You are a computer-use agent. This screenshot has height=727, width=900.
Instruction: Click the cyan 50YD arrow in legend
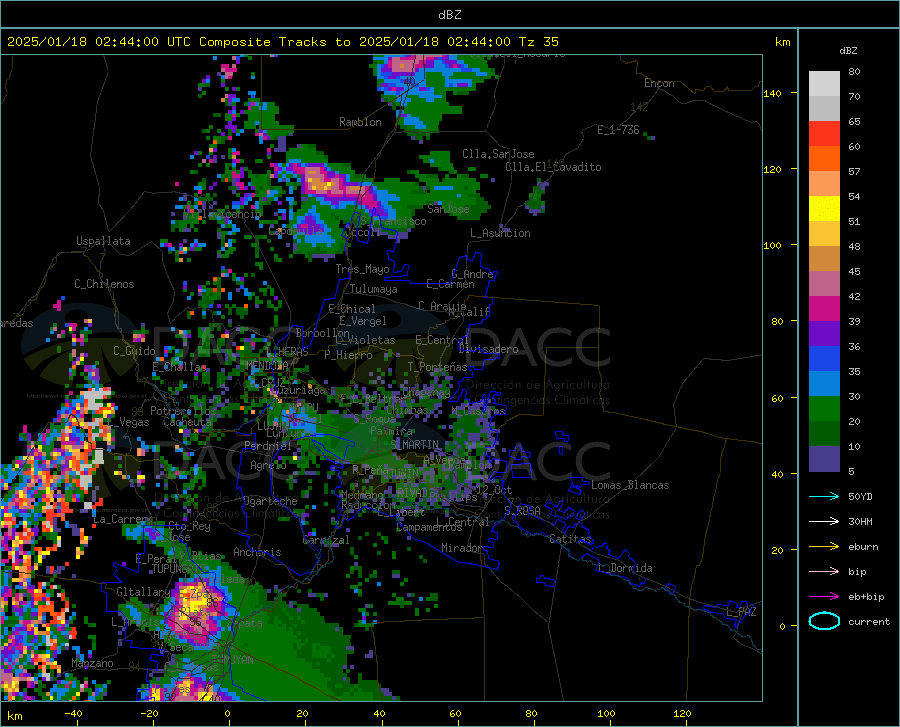click(824, 496)
